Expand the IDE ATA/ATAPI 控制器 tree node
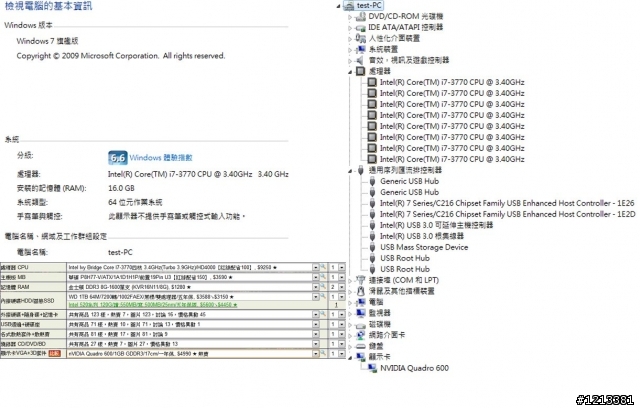The height and width of the screenshot is (408, 640). coord(350,28)
